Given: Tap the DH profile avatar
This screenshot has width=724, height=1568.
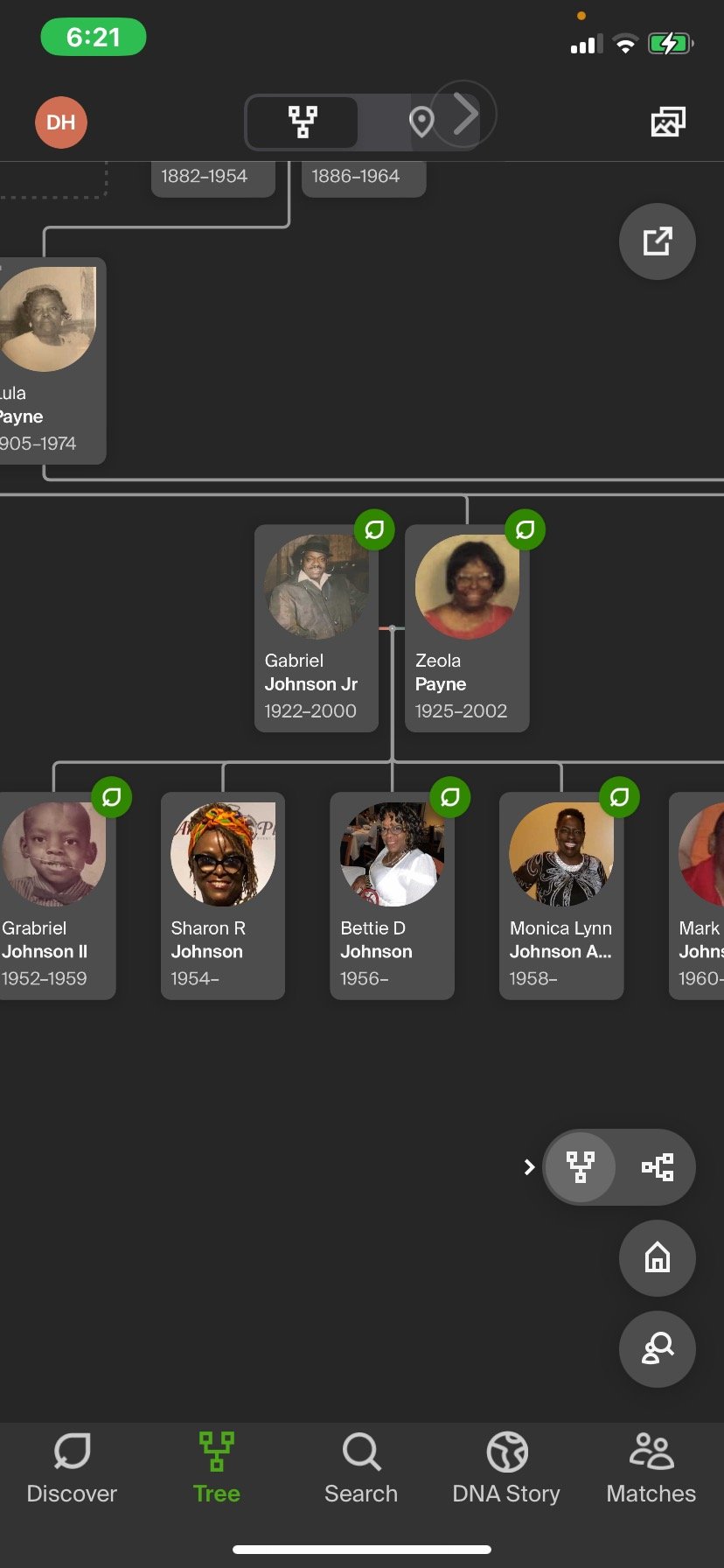Looking at the screenshot, I should pyautogui.click(x=61, y=122).
